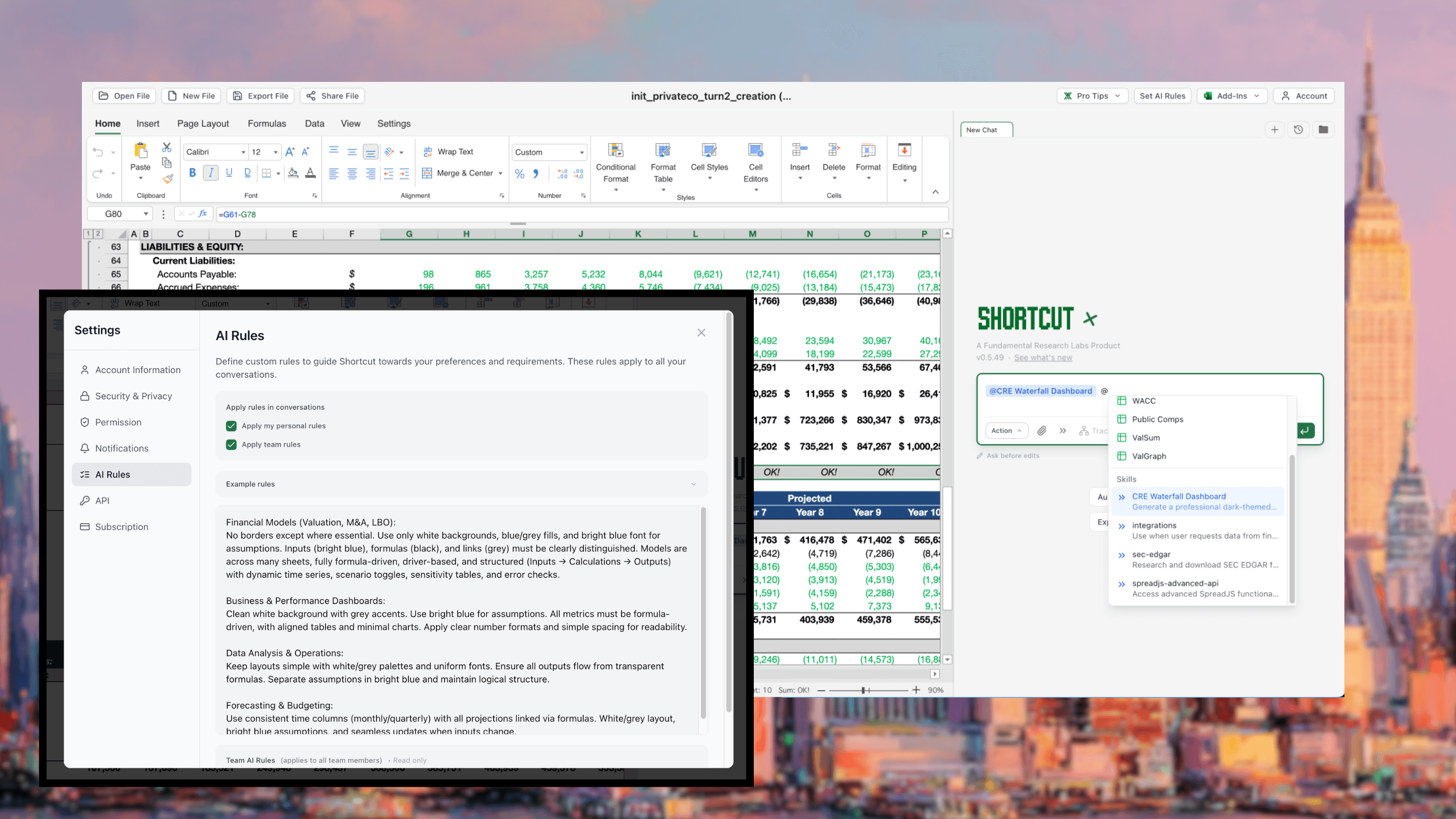Expand the Paste options arrow

coord(141,178)
